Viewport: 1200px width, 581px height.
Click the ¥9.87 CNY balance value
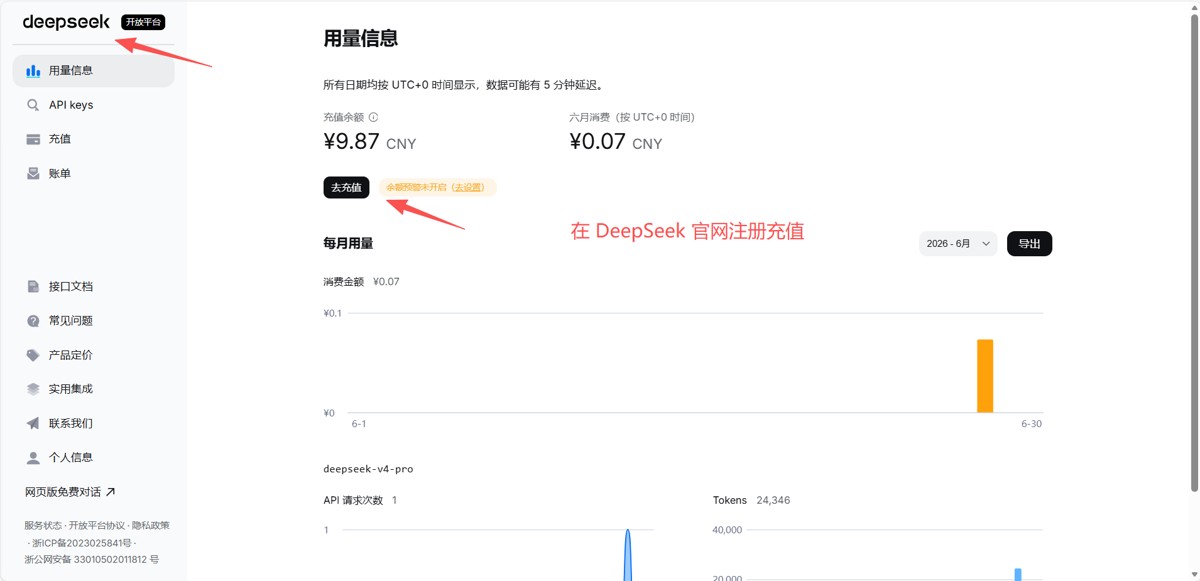pyautogui.click(x=369, y=142)
